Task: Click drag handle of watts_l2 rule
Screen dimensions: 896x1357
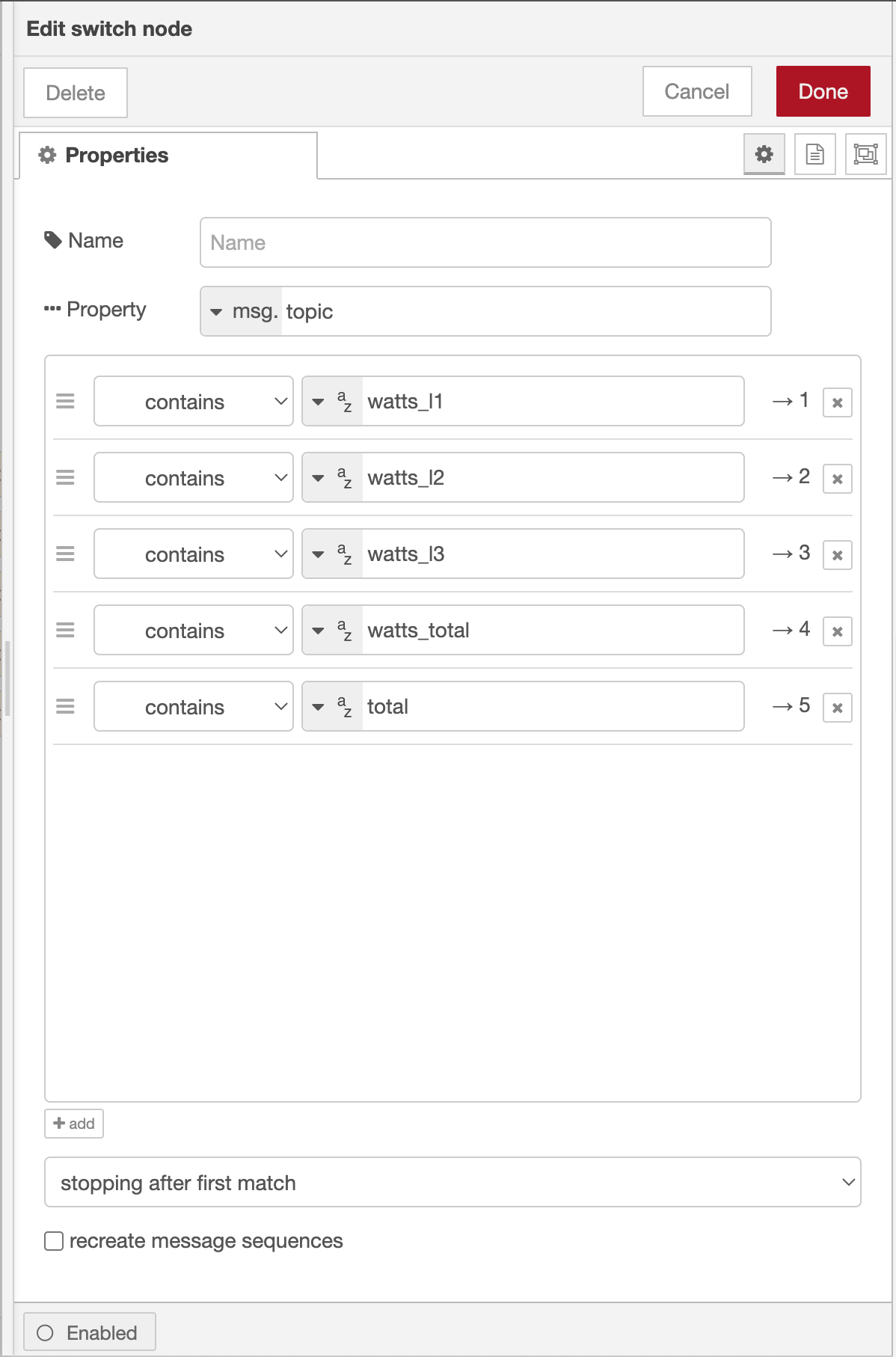Action: 66,477
